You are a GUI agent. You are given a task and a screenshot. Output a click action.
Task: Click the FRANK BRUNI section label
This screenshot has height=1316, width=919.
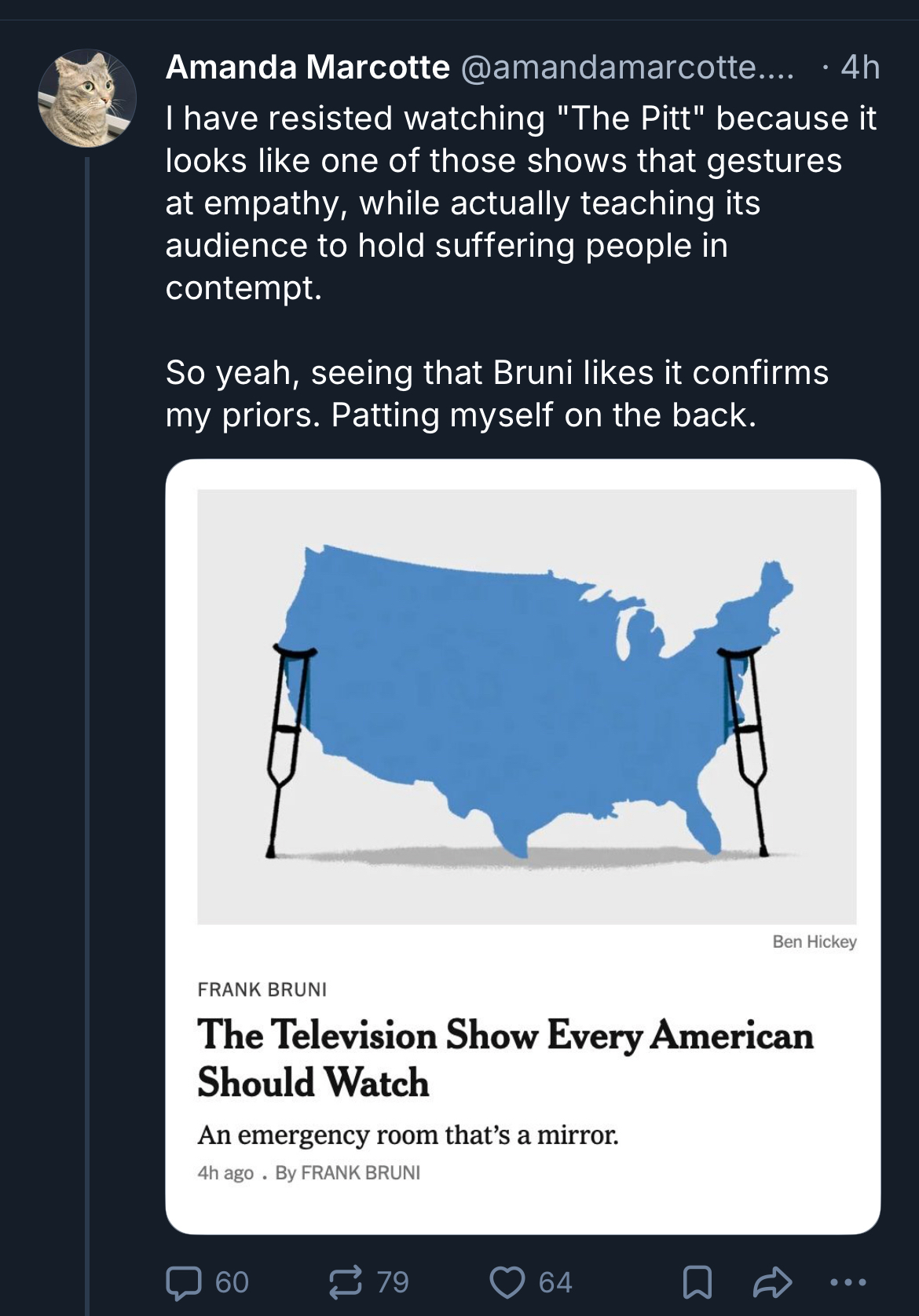click(262, 989)
